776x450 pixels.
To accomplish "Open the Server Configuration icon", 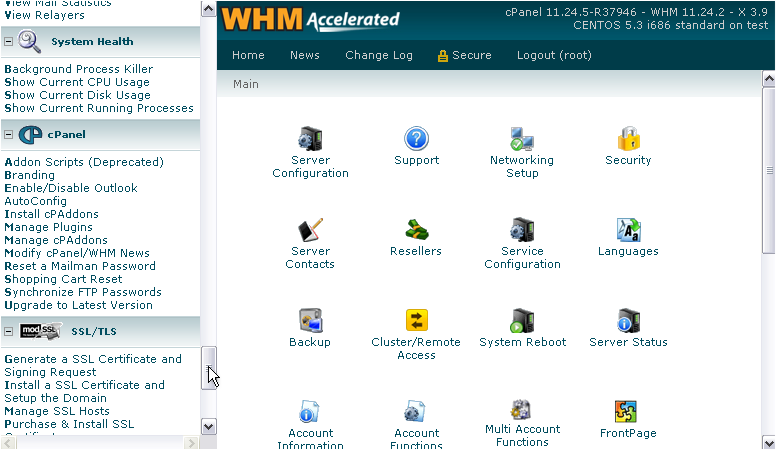I will pos(310,139).
